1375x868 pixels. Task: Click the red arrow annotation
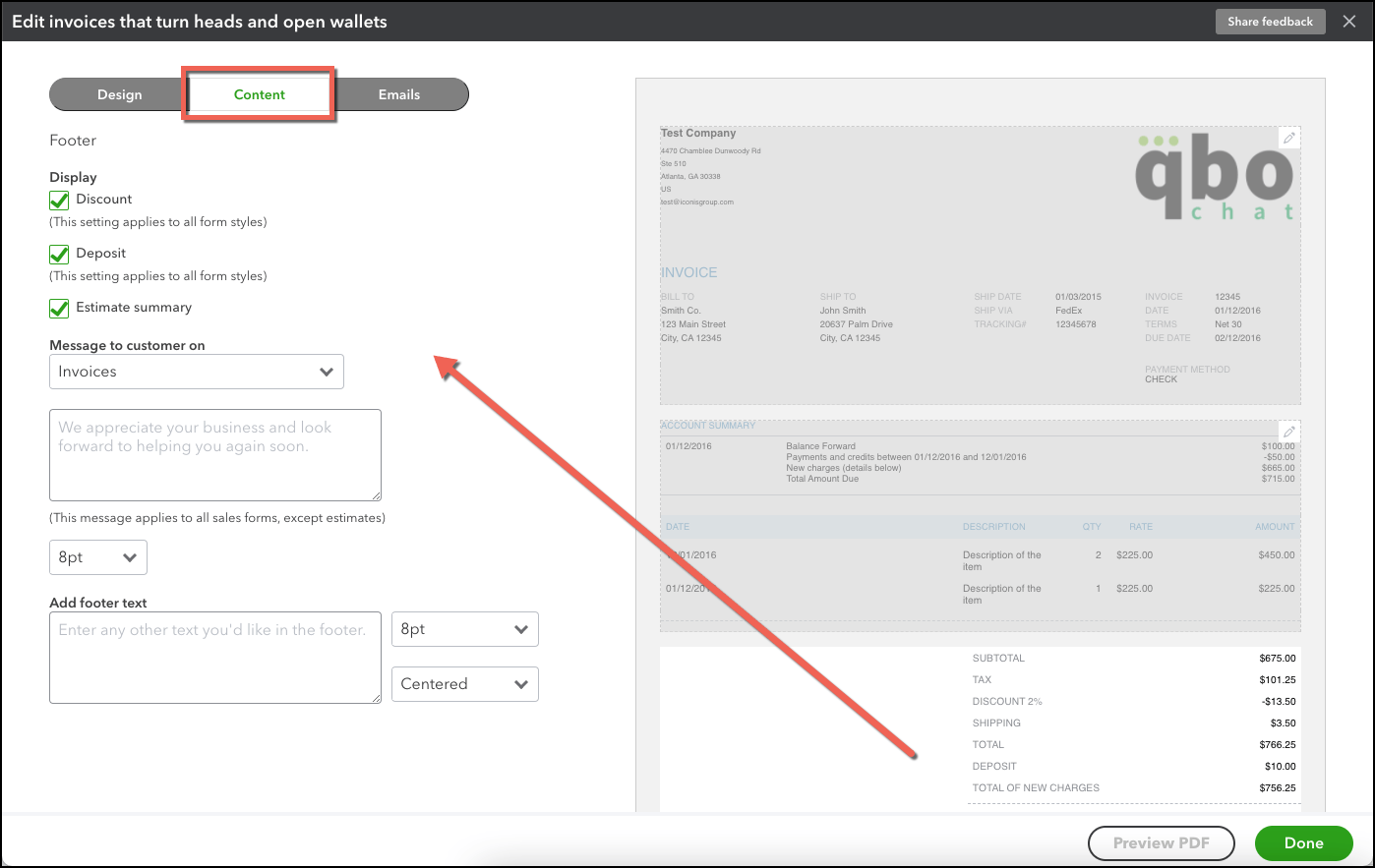679,560
